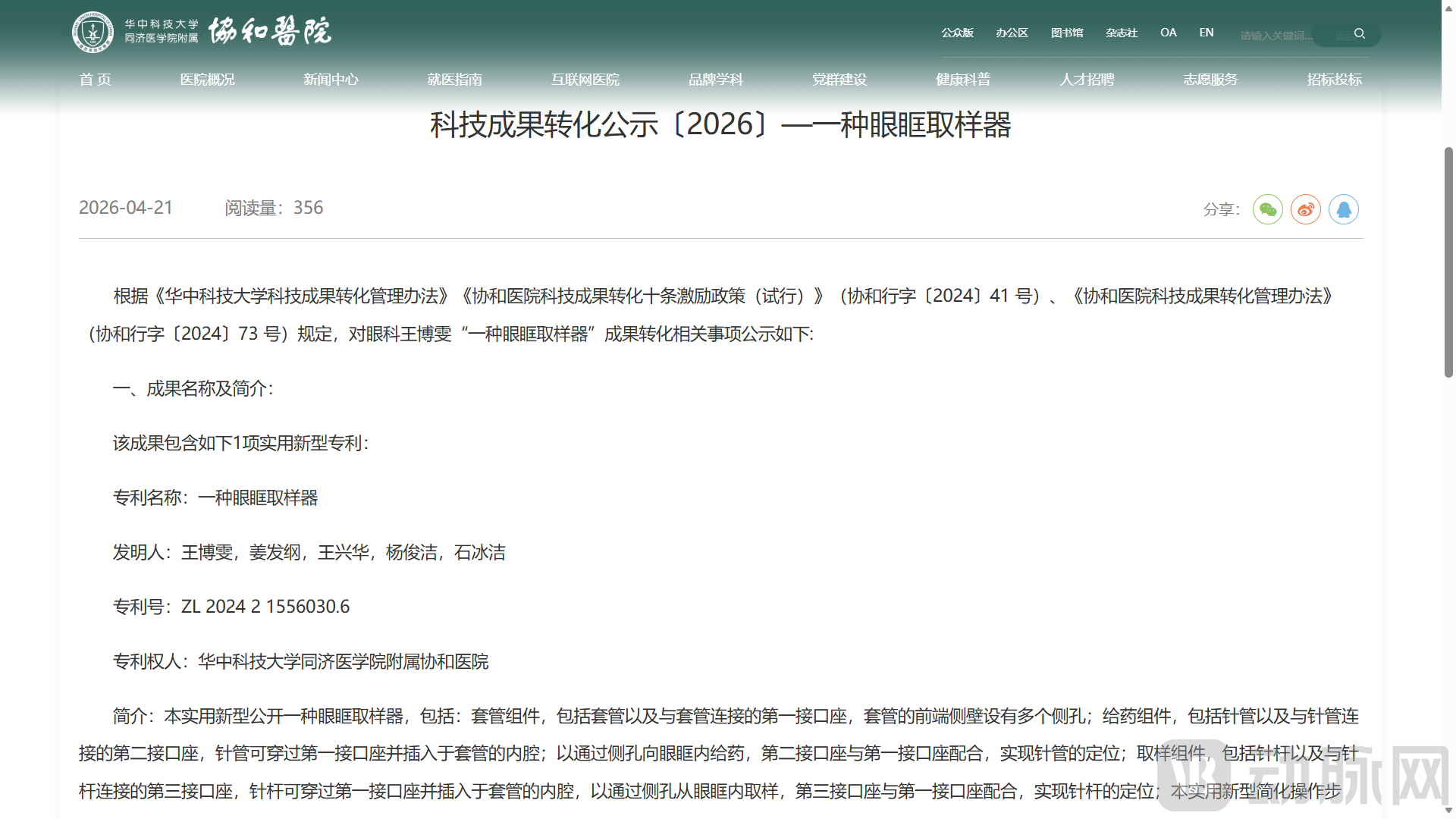Open the 新闻中心 menu item
This screenshot has height=819, width=1456.
click(331, 80)
